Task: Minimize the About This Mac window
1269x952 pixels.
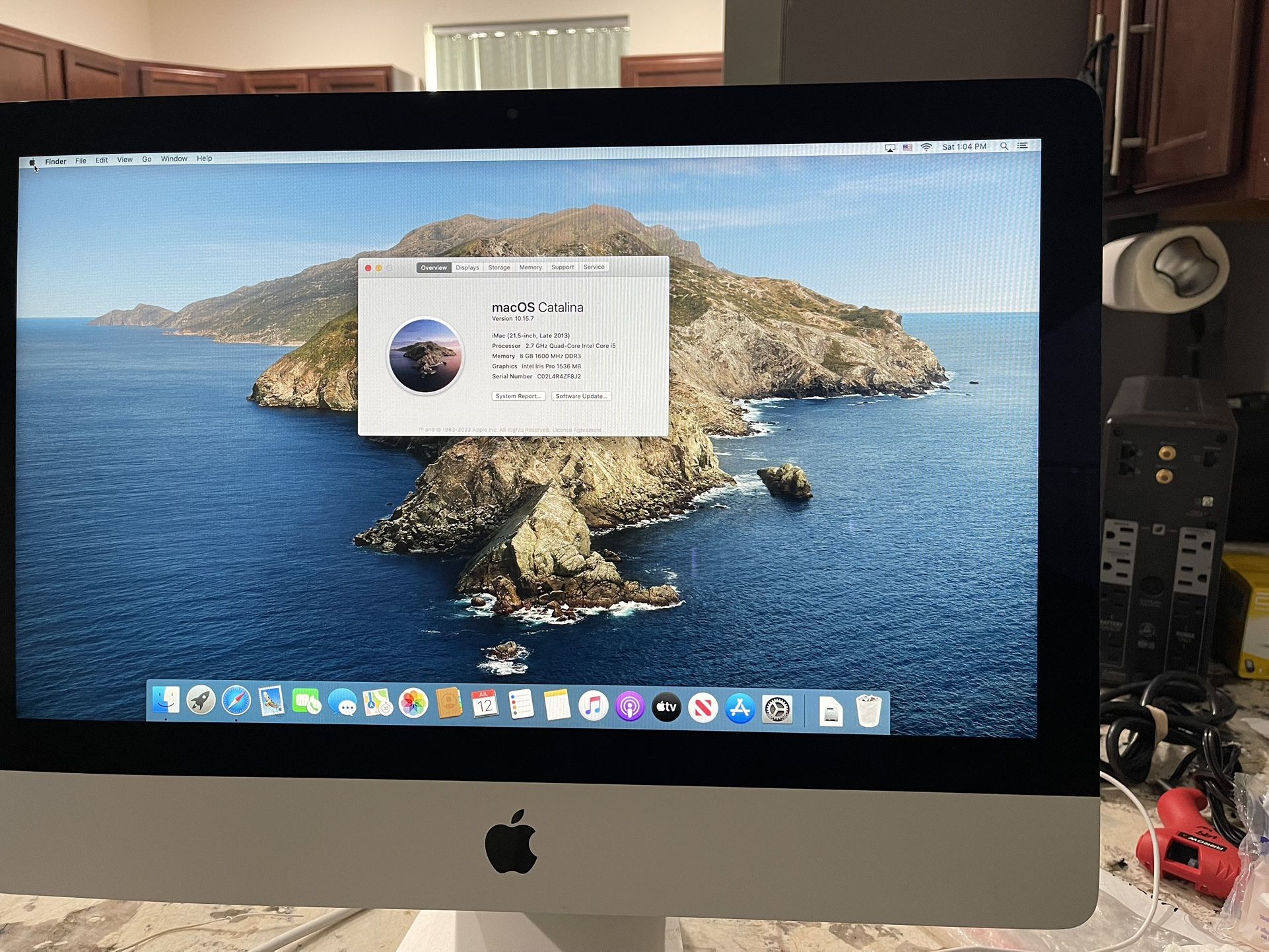Action: click(379, 268)
